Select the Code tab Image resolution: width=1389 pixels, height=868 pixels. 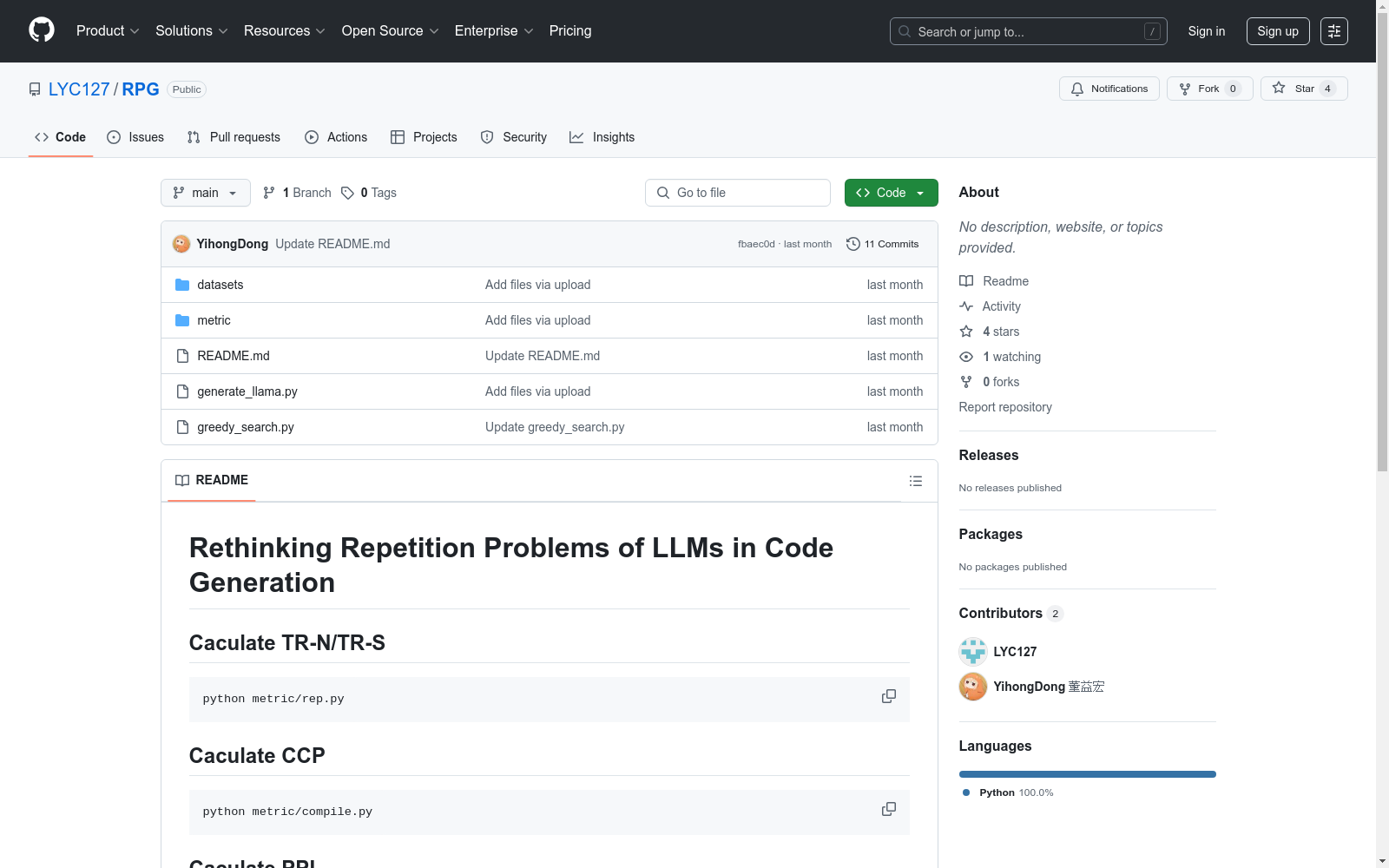click(61, 137)
